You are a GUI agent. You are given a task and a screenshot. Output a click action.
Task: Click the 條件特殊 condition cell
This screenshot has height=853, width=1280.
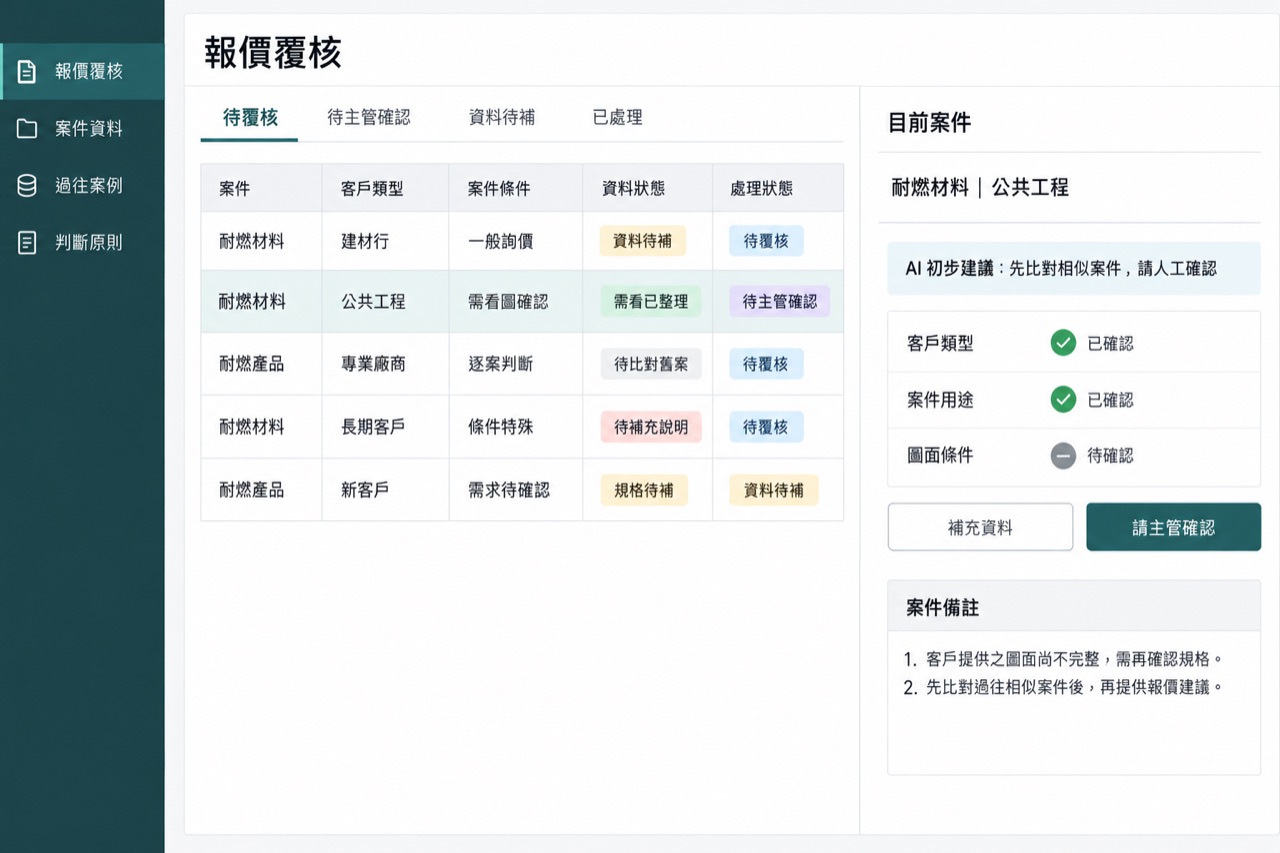click(516, 427)
